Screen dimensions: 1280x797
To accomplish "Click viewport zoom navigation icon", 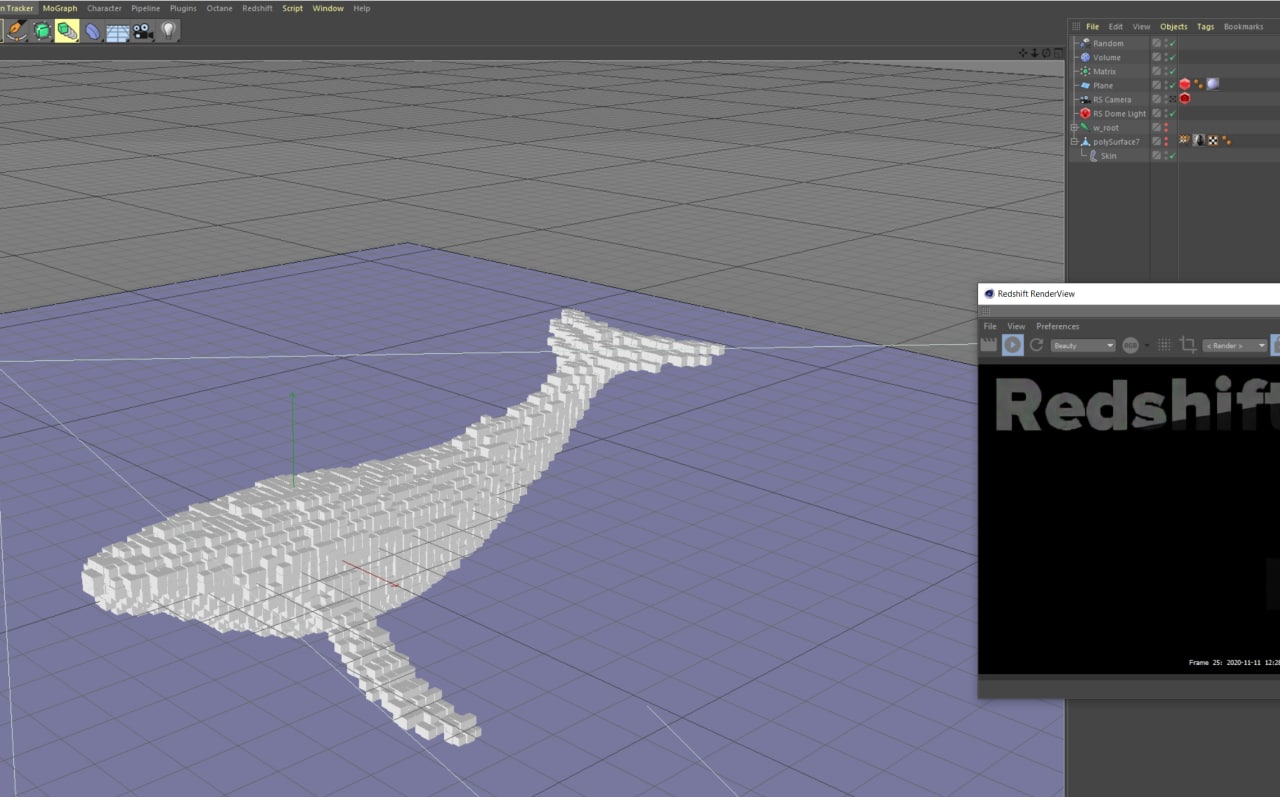I will (x=1034, y=53).
